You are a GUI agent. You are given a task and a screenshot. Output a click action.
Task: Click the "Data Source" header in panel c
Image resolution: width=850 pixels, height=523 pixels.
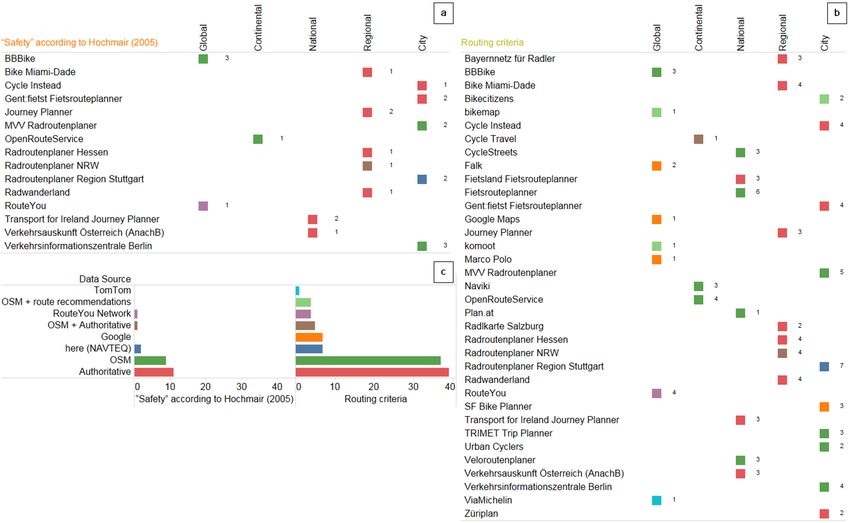tap(105, 279)
